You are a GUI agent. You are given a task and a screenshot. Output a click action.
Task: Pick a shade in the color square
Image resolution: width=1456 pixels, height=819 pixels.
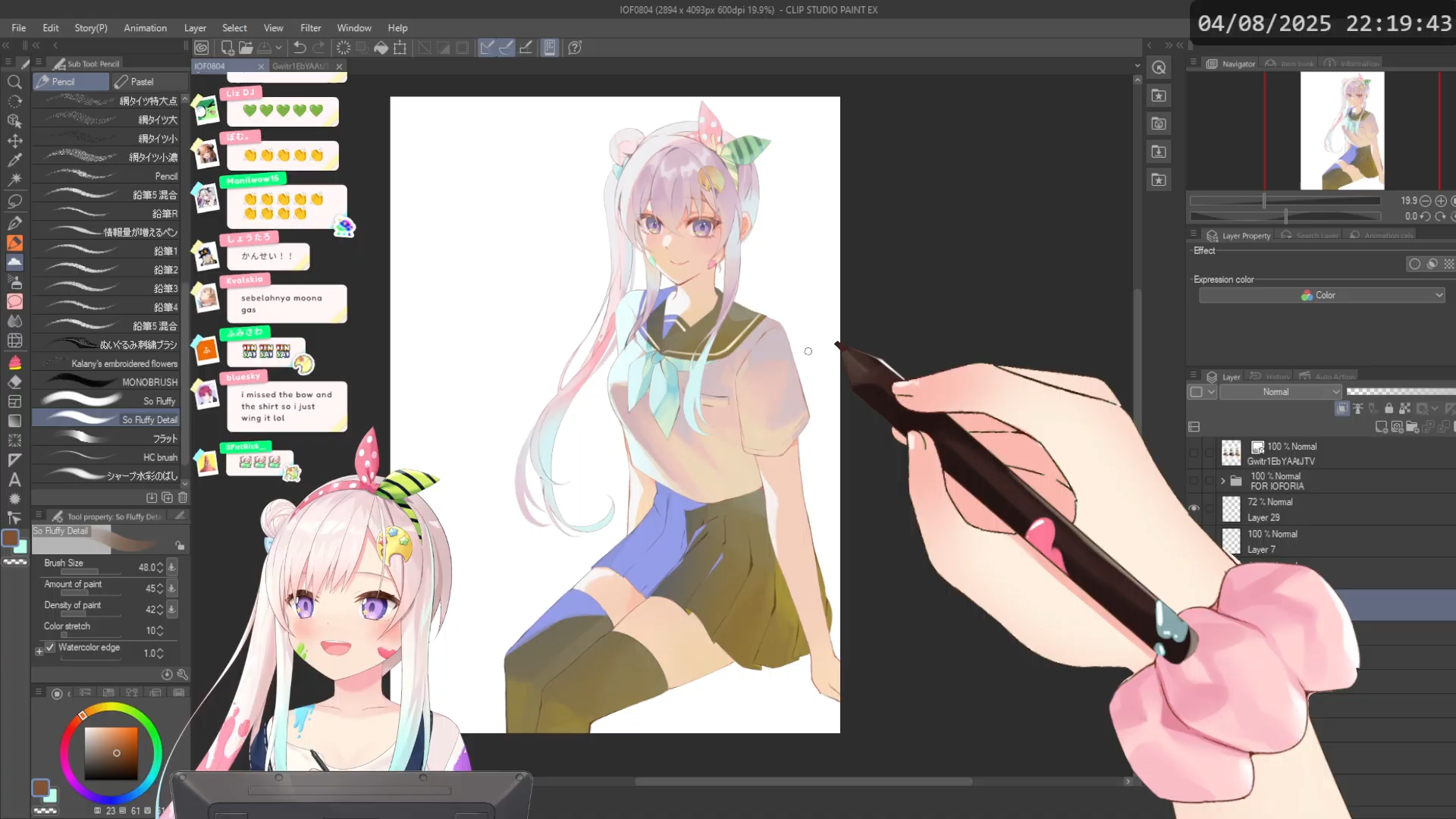pos(111,754)
